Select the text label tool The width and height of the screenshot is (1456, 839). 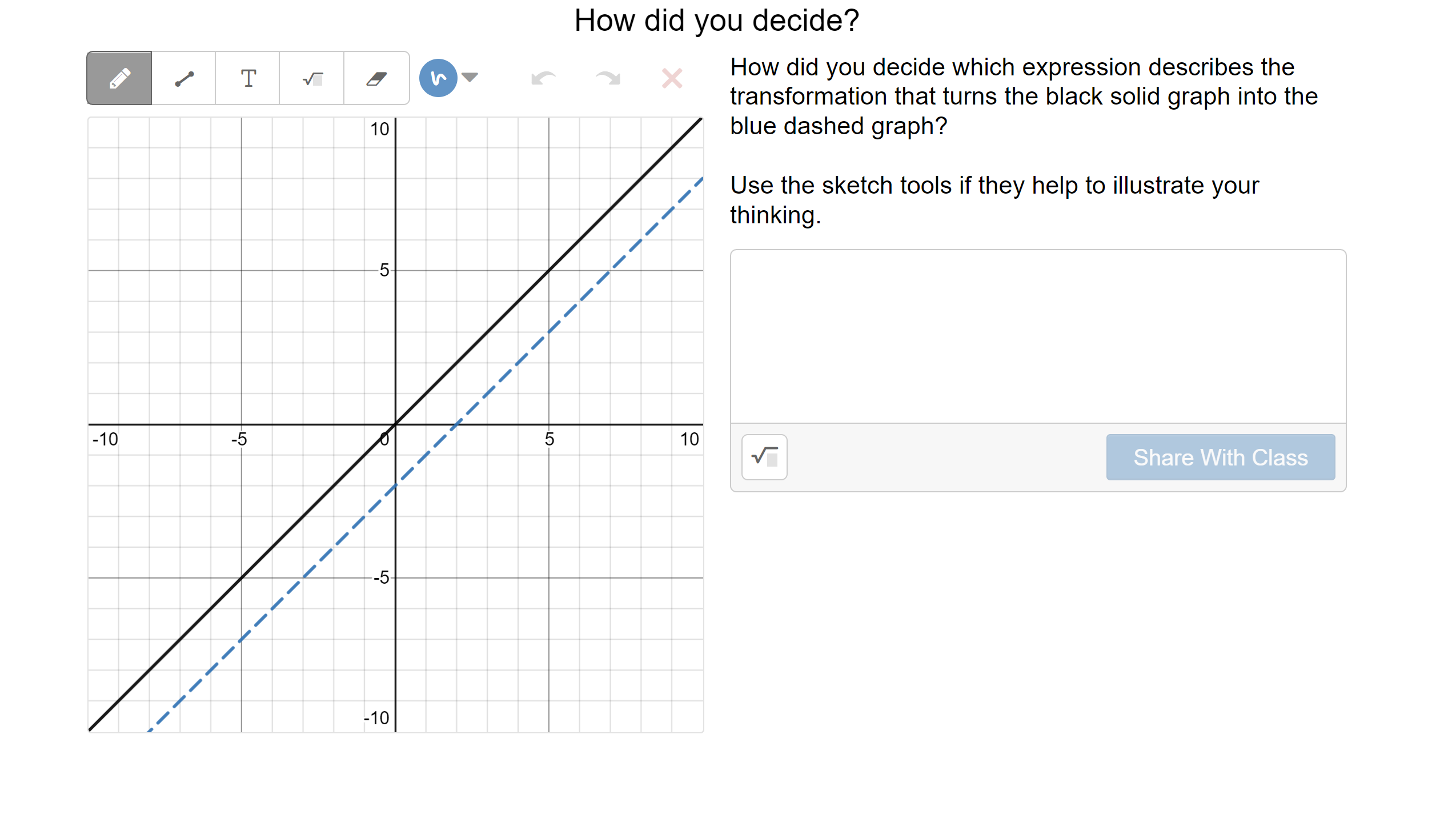(248, 78)
